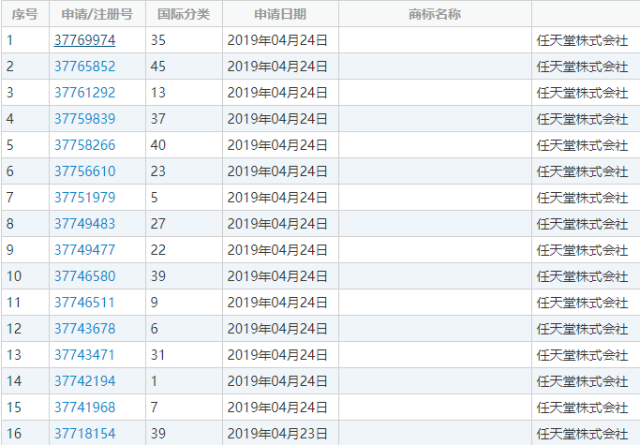640x445 pixels.
Task: Click date 2019年04月23日 in row 16
Action: 277,434
